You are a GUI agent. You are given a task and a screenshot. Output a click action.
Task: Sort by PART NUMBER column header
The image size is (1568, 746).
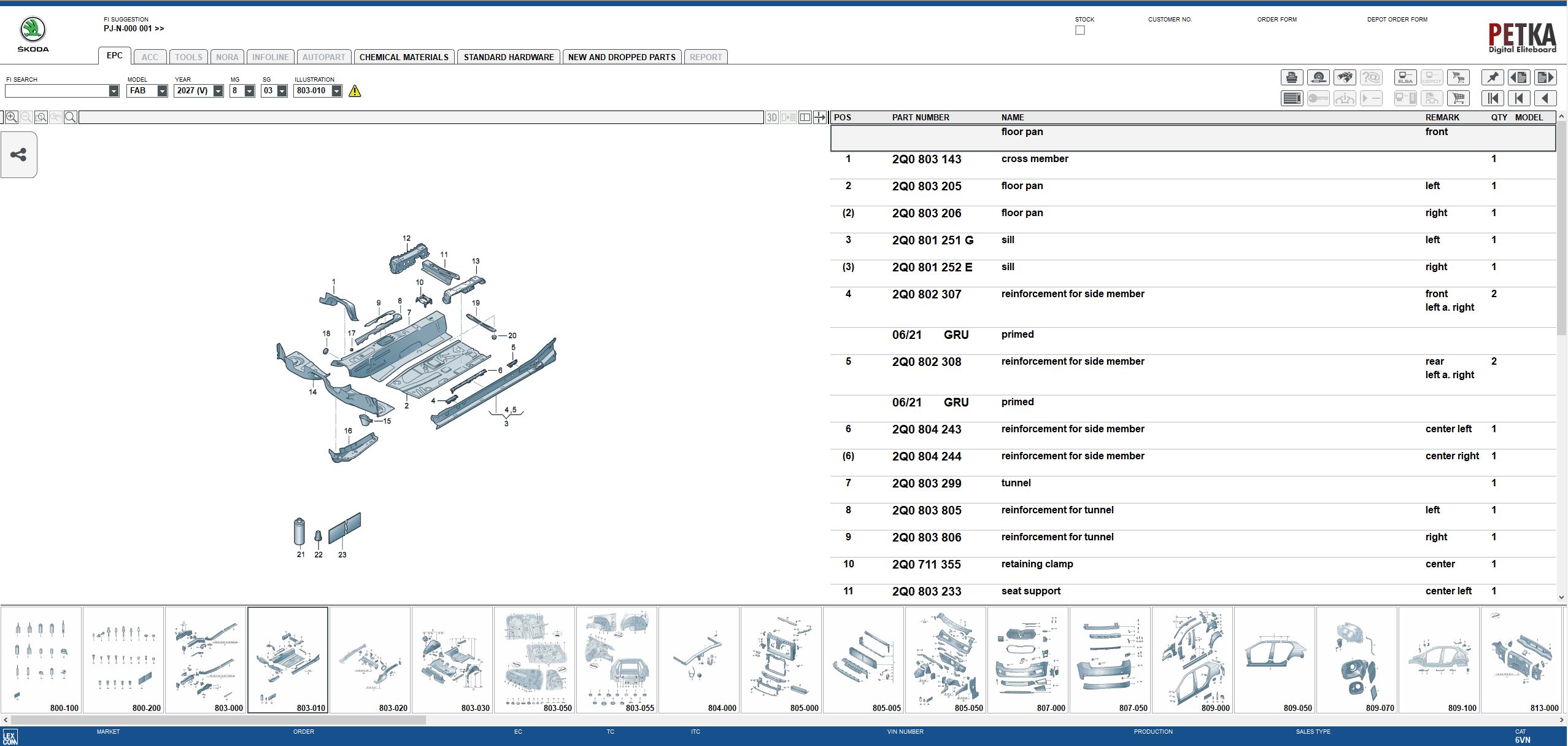921,117
